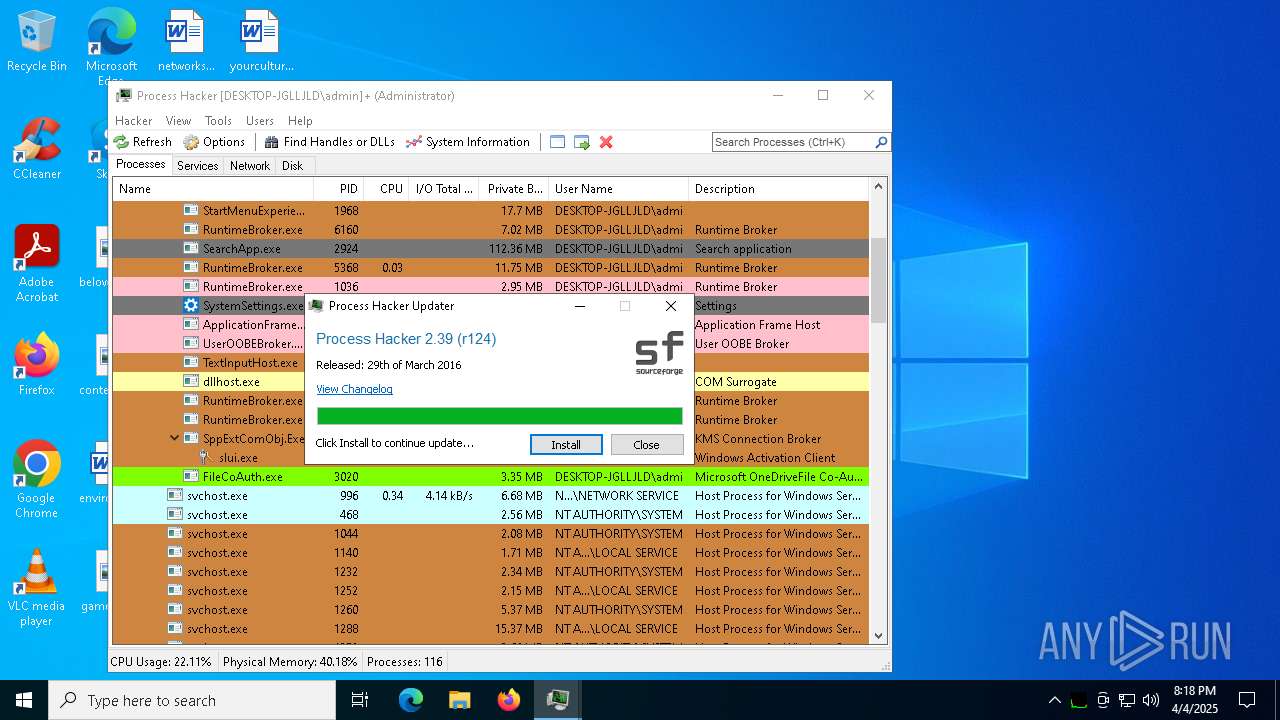Screen dimensions: 1280x720
Task: Open the Tools menu
Action: pyautogui.click(x=218, y=120)
